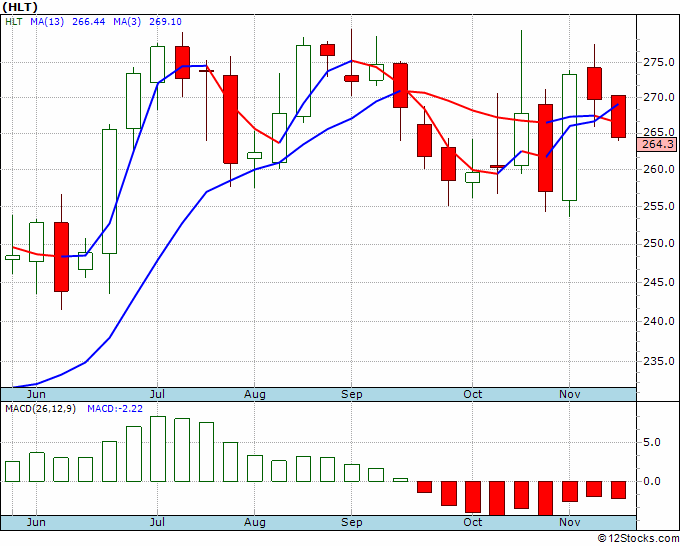The image size is (680, 546).
Task: Click the large red candlestick in late July
Action: [x=230, y=119]
